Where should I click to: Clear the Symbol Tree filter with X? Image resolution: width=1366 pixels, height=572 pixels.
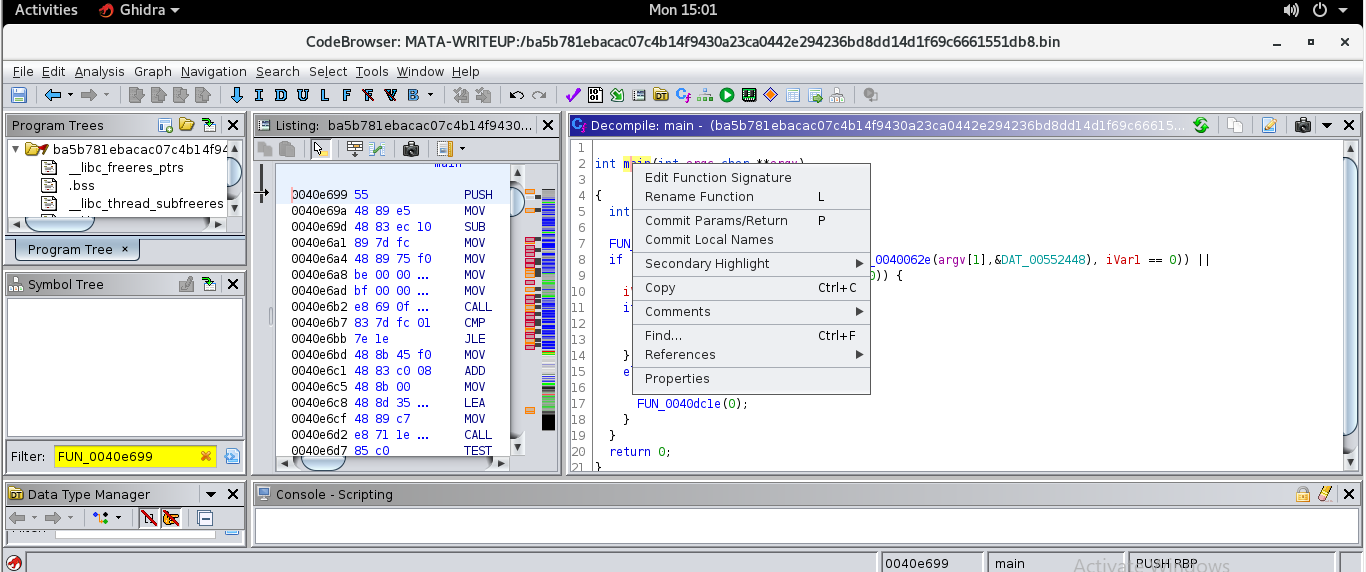(206, 456)
